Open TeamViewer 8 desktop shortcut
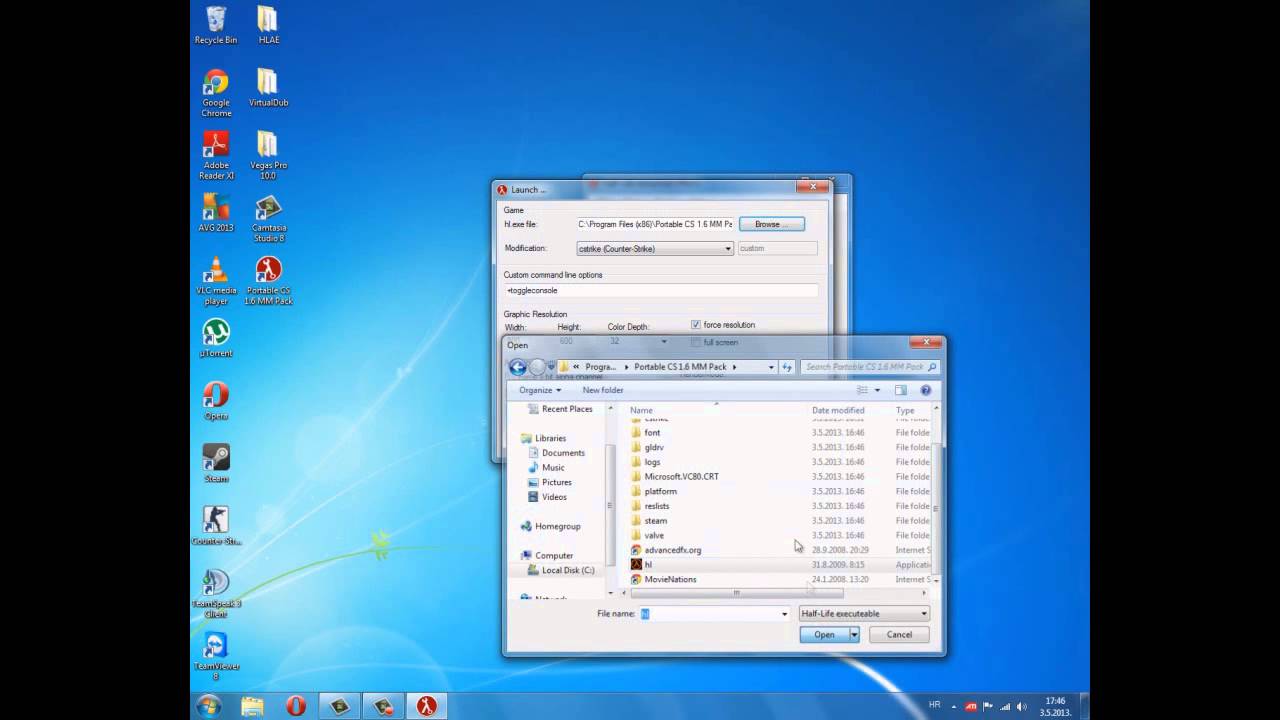Viewport: 1280px width, 720px height. [x=216, y=656]
